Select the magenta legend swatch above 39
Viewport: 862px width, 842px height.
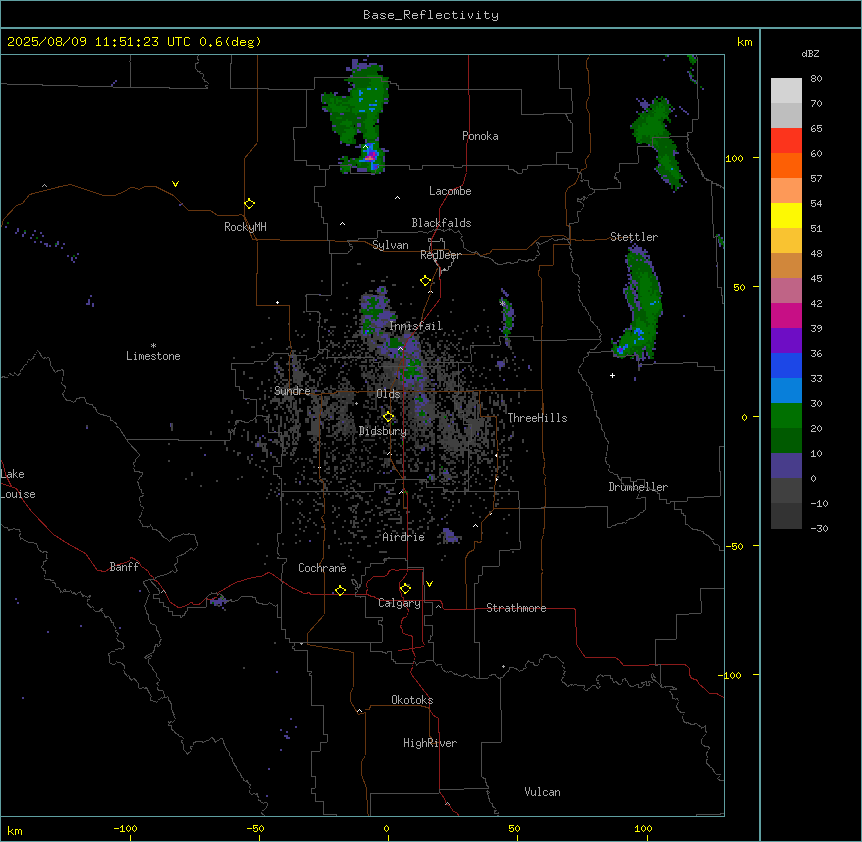[786, 315]
